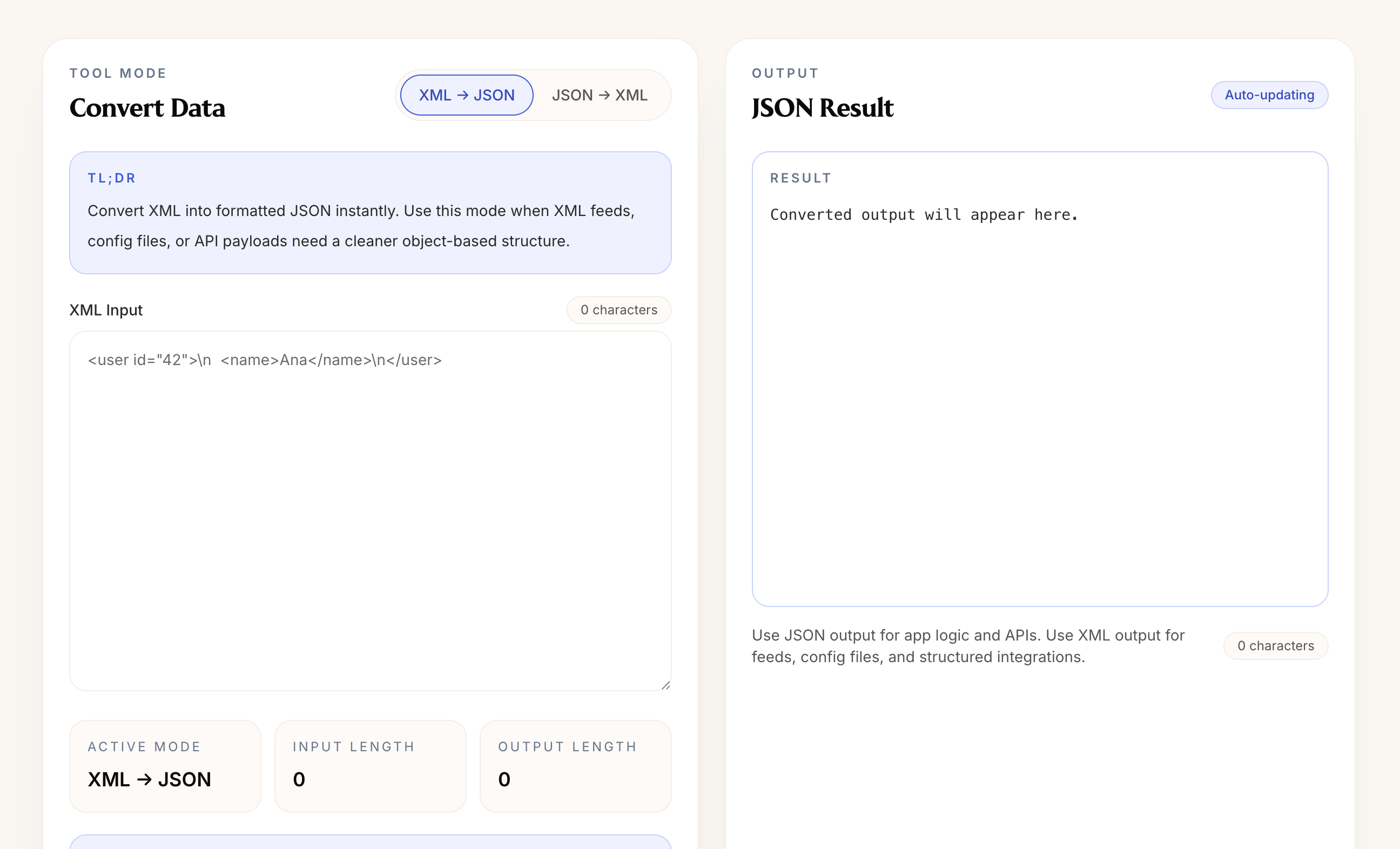
Task: Click the Convert Data heading
Action: tap(148, 108)
